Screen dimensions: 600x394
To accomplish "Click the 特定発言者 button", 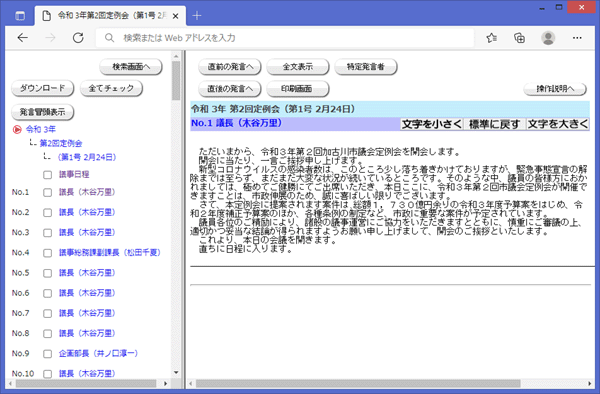I will click(x=366, y=67).
